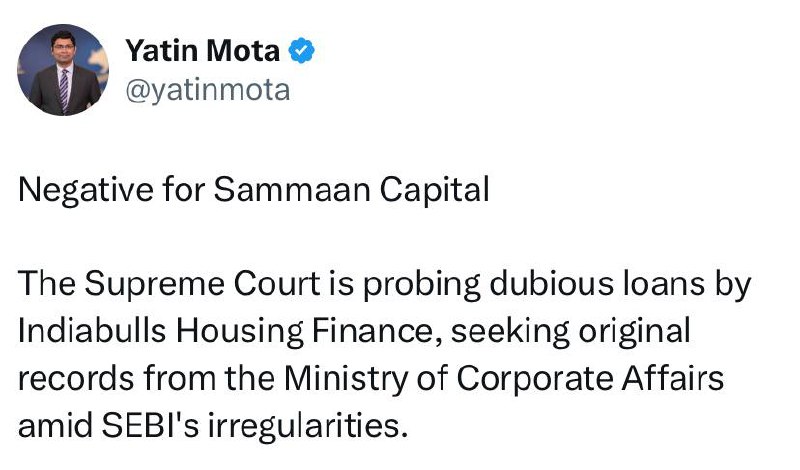
Task: Click the words "original records" in the tweet
Action: pos(641,331)
